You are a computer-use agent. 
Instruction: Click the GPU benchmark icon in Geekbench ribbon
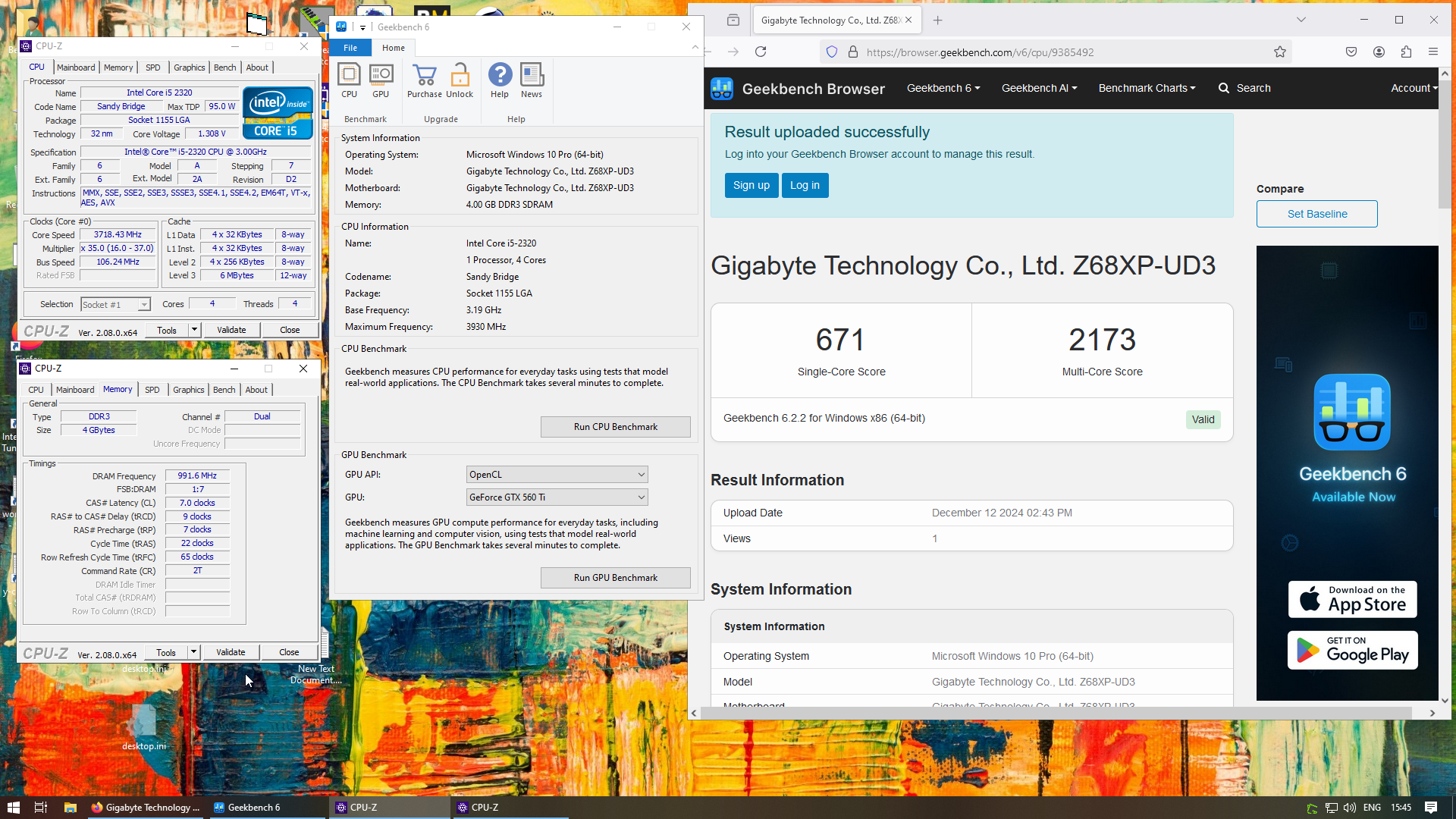tap(381, 81)
